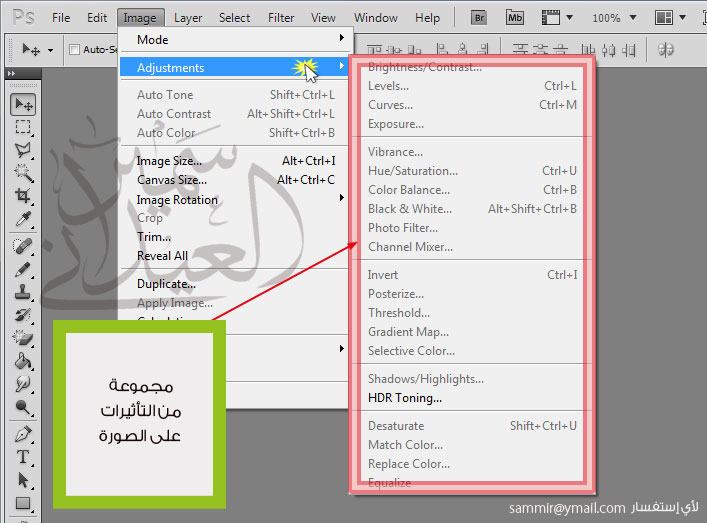Select the Healing Brush tool
The height and width of the screenshot is (523, 707).
click(x=23, y=246)
